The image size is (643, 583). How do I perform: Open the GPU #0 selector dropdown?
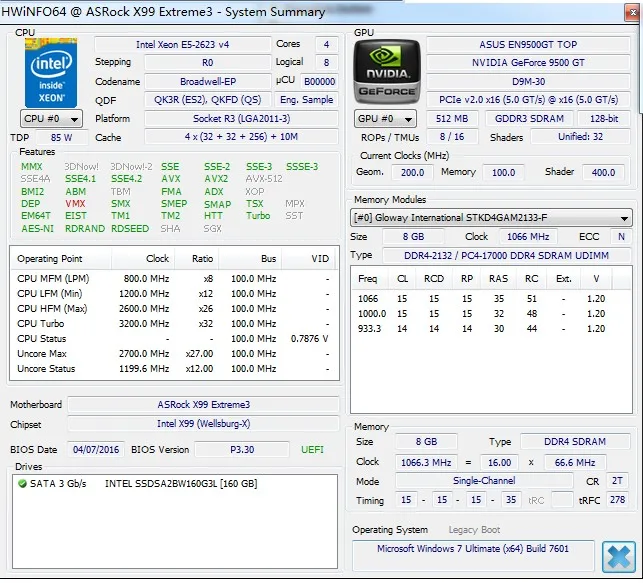pos(385,119)
